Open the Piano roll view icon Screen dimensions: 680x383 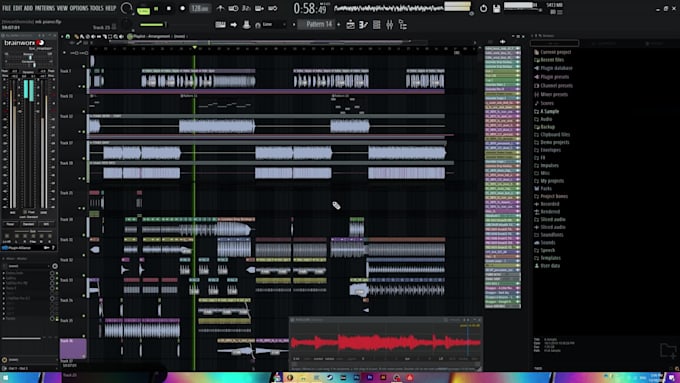(x=363, y=25)
